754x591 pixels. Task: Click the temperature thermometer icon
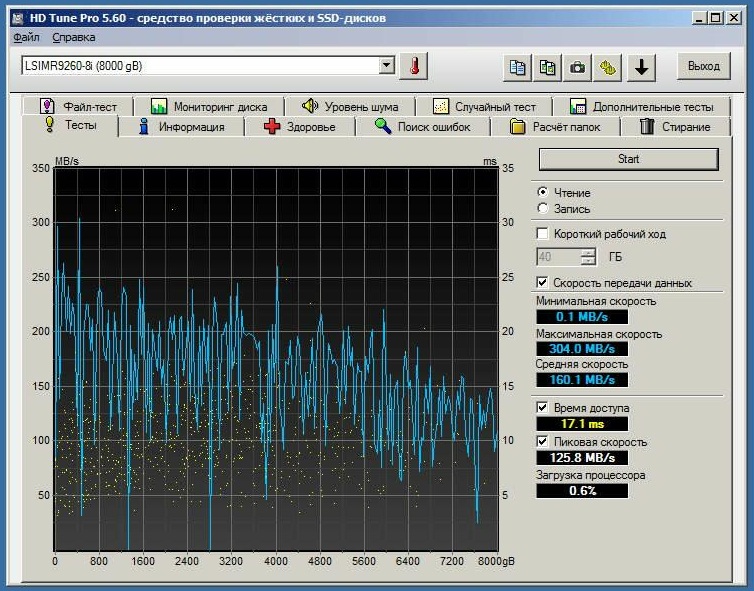coord(413,66)
